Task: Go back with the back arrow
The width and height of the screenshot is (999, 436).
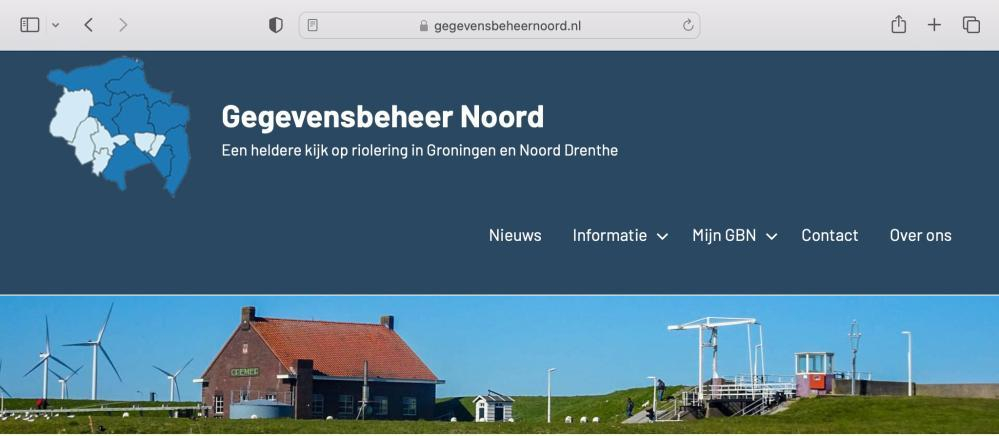Action: (89, 25)
